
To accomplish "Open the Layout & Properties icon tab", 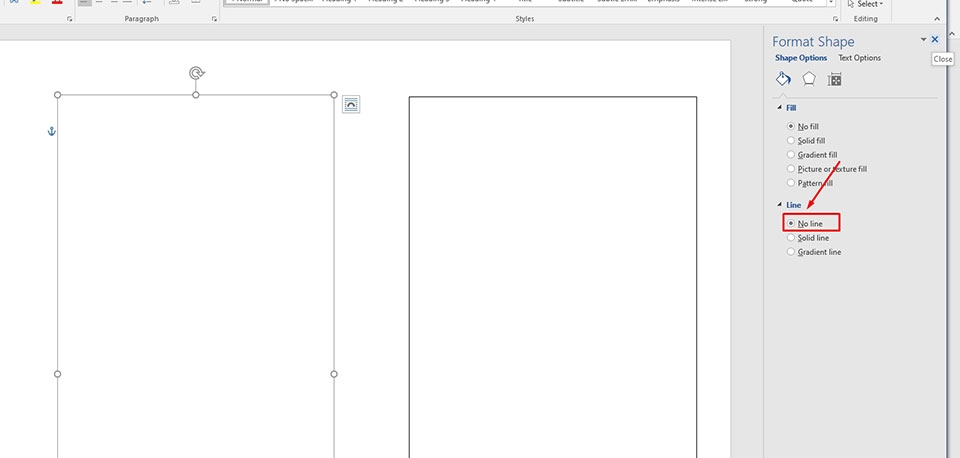I will (x=834, y=79).
